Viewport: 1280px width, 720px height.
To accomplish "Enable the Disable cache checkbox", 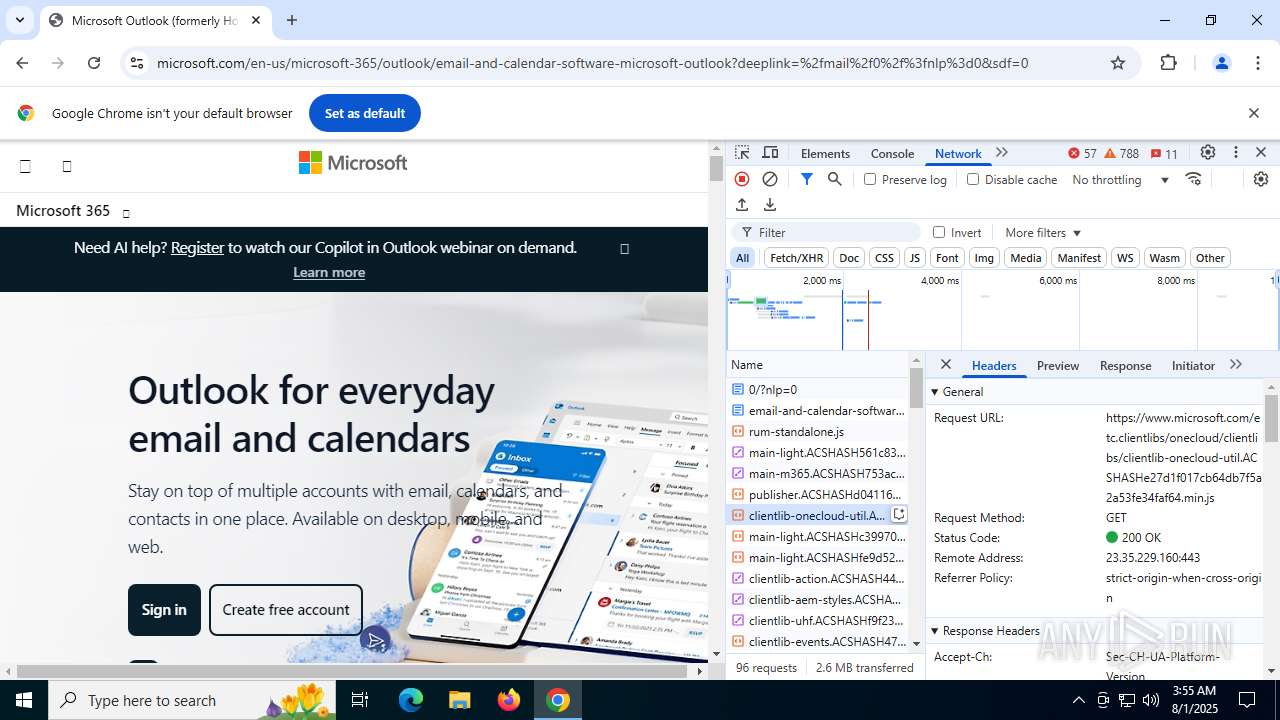I will click(973, 179).
